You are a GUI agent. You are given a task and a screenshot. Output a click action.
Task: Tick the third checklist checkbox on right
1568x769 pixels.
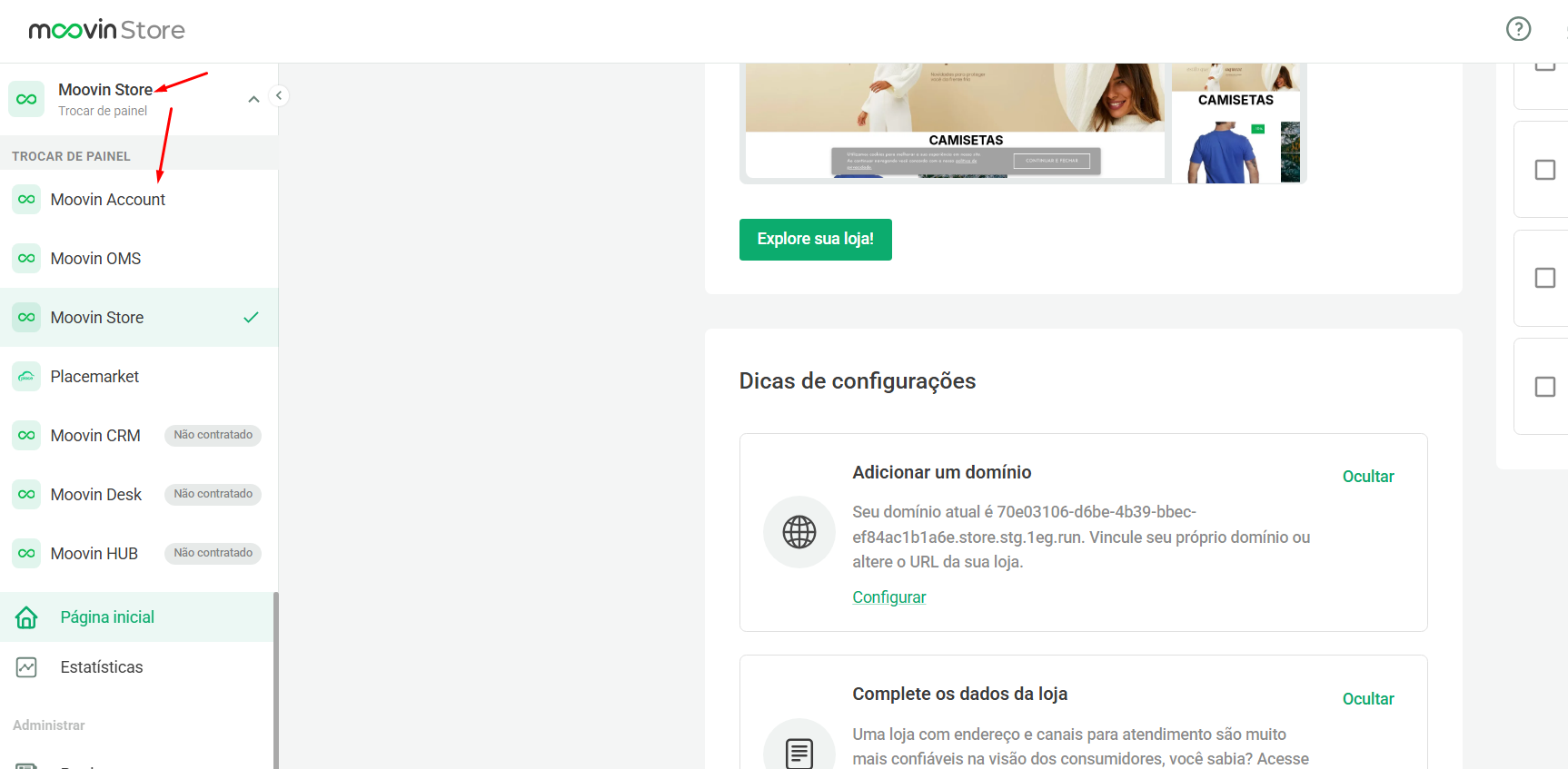(1544, 278)
